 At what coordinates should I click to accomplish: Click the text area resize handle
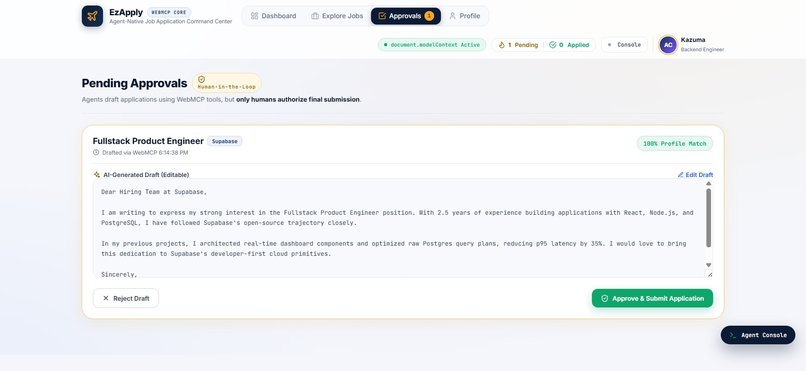point(709,274)
